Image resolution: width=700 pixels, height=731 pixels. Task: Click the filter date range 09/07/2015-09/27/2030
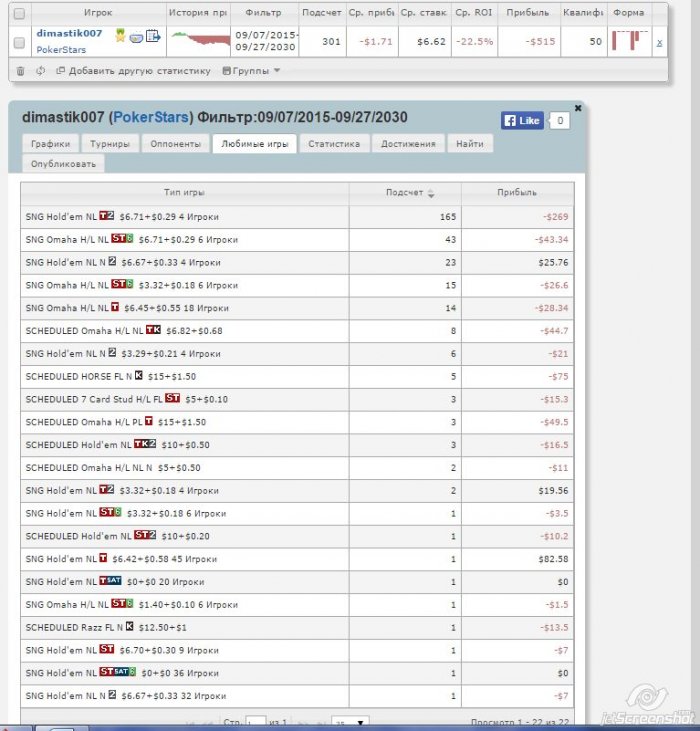(x=265, y=41)
